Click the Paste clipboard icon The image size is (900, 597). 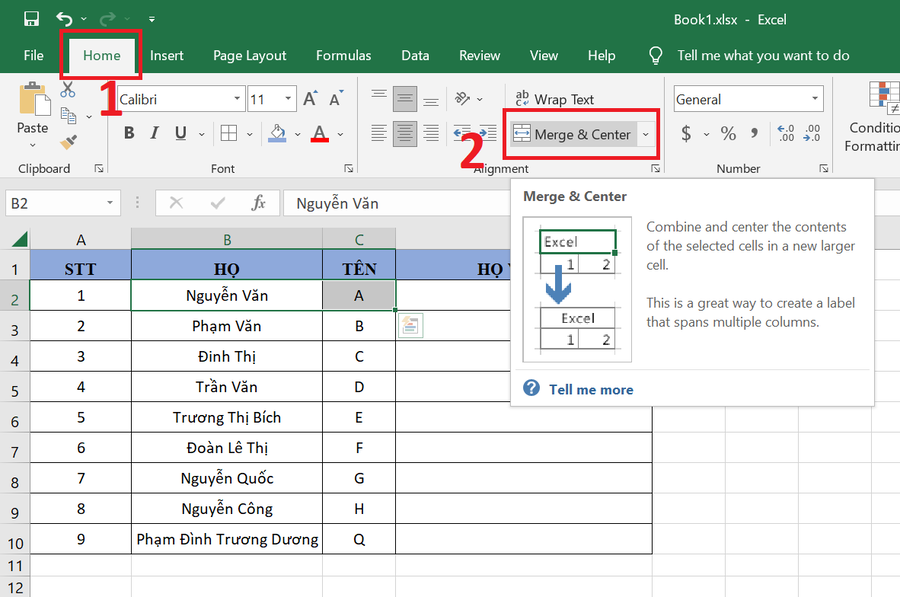(33, 100)
